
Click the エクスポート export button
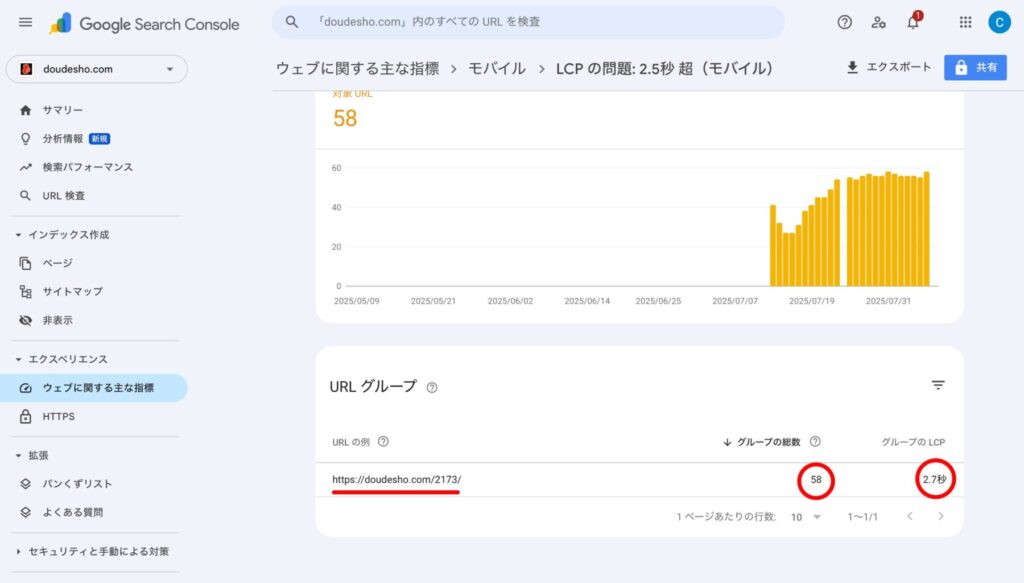[x=888, y=67]
